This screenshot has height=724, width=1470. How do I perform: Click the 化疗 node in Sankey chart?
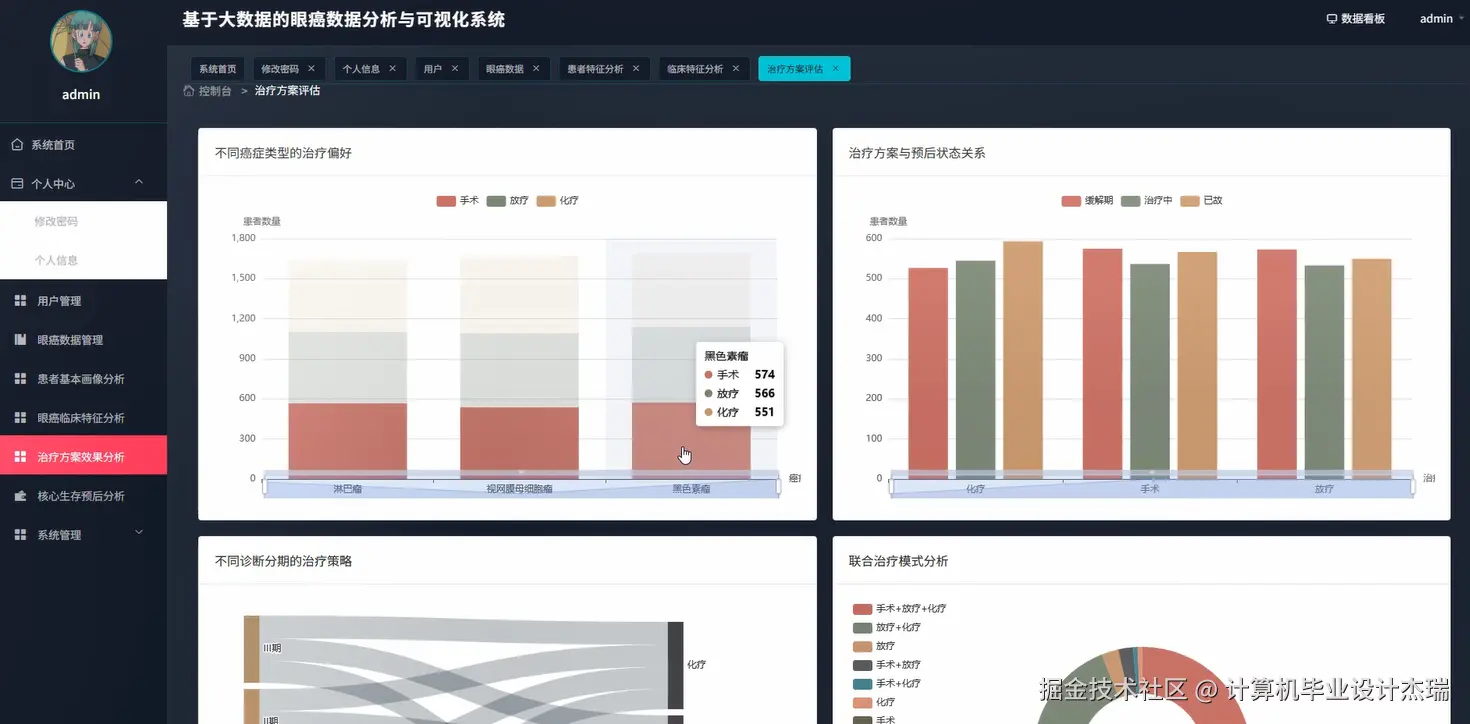[x=675, y=664]
